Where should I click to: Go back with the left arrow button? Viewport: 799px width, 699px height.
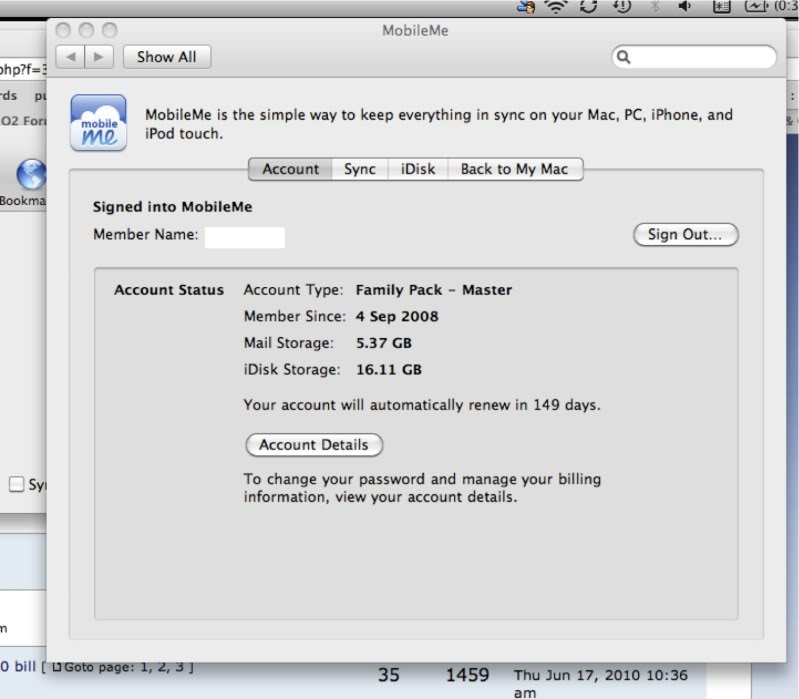click(70, 57)
